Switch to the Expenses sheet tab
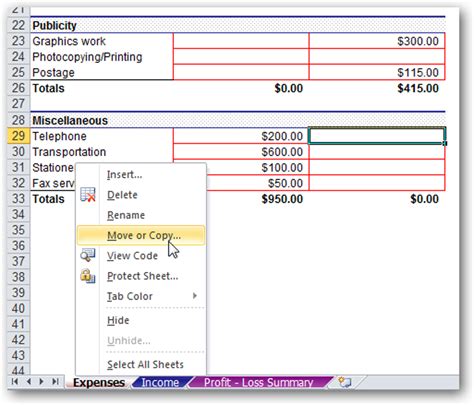 pos(99,382)
